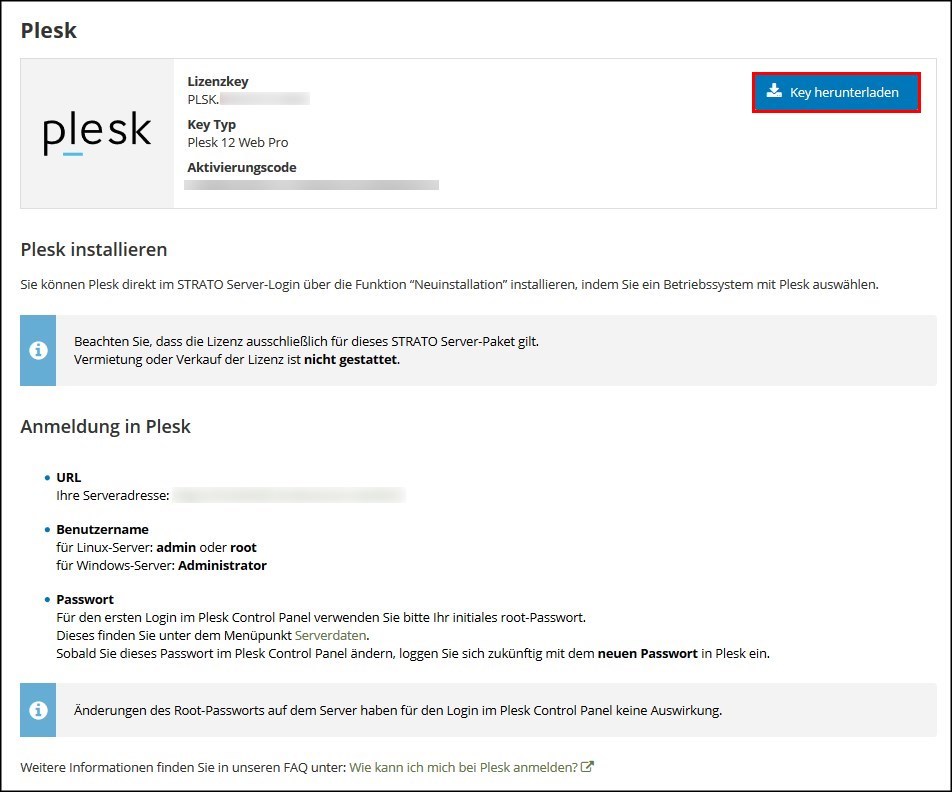The height and width of the screenshot is (792, 952).
Task: Click the blurred Aktivierungscode value
Action: pyautogui.click(x=312, y=185)
